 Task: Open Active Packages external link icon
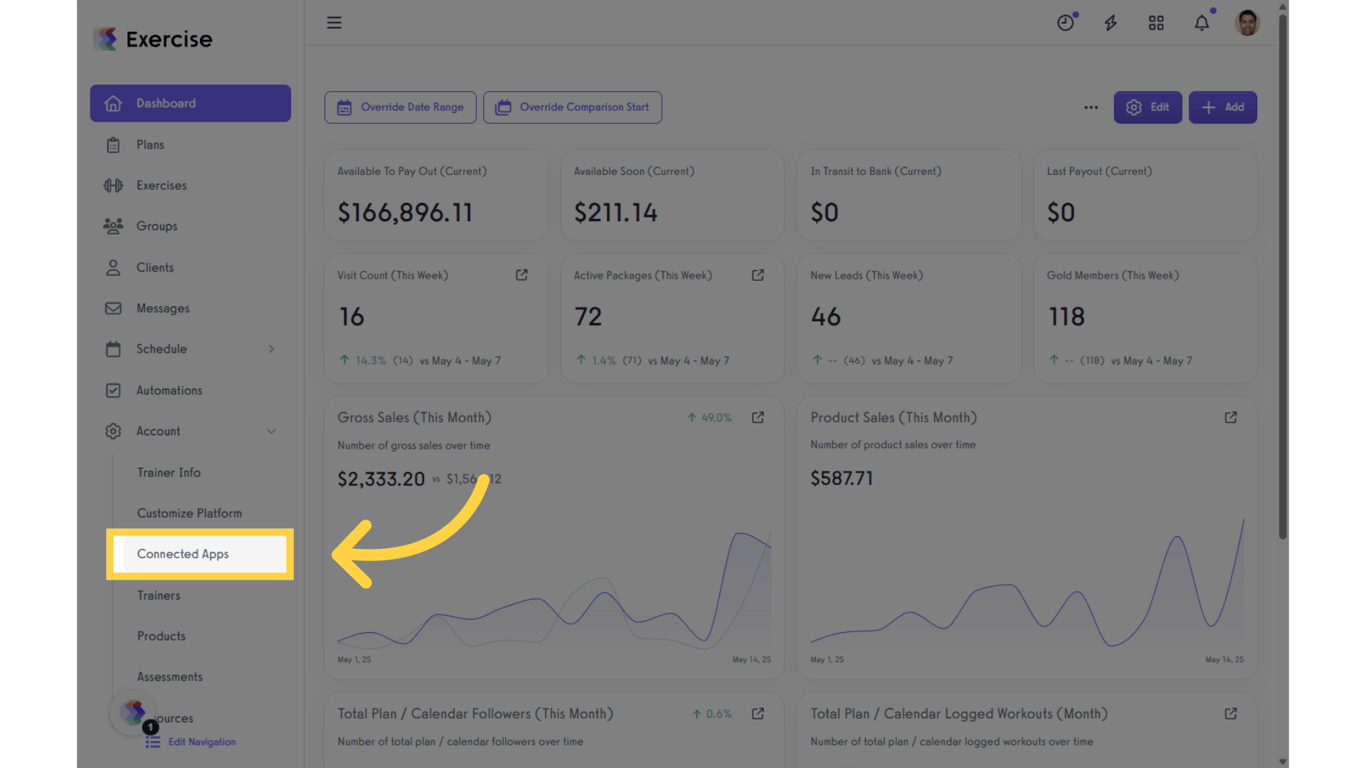tap(758, 275)
